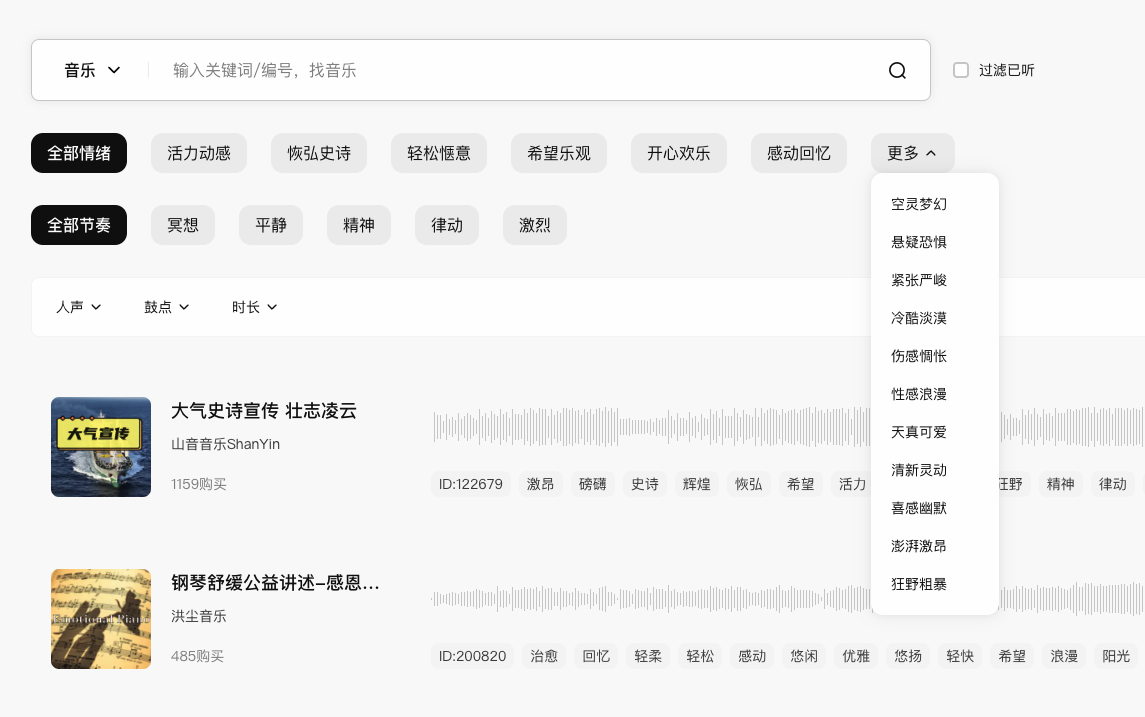Click the 轻松 tag
The image size is (1145, 717).
[x=700, y=656]
